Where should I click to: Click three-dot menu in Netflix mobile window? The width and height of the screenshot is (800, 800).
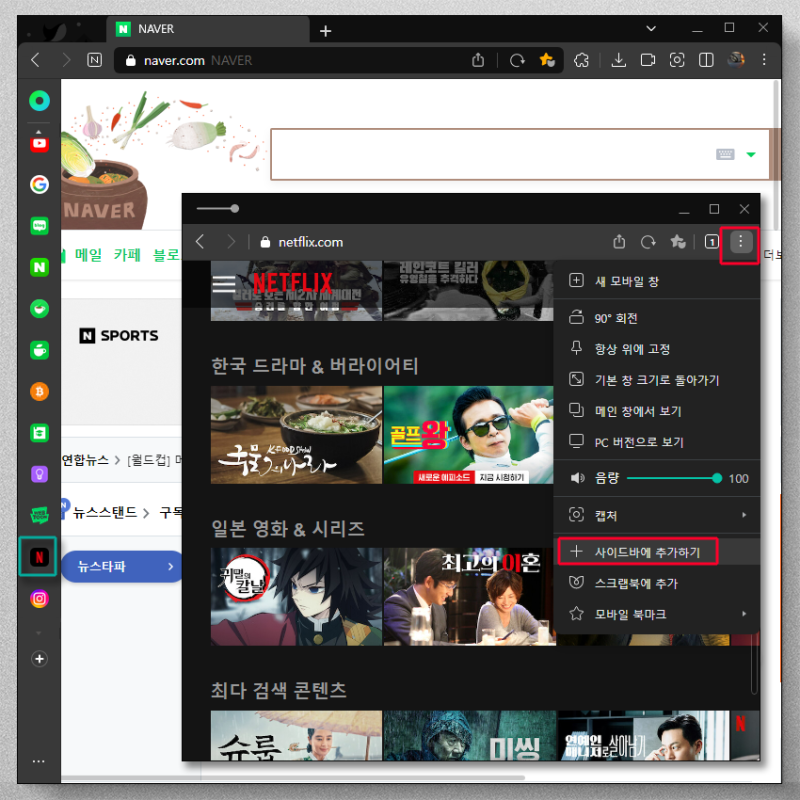(740, 242)
